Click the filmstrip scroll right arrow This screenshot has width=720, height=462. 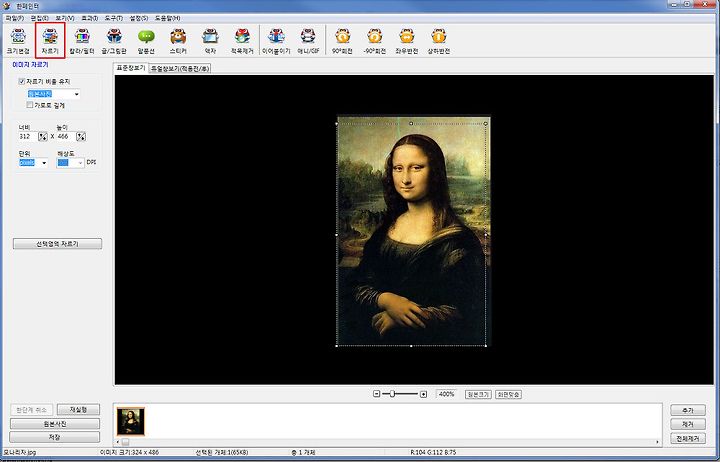657,442
